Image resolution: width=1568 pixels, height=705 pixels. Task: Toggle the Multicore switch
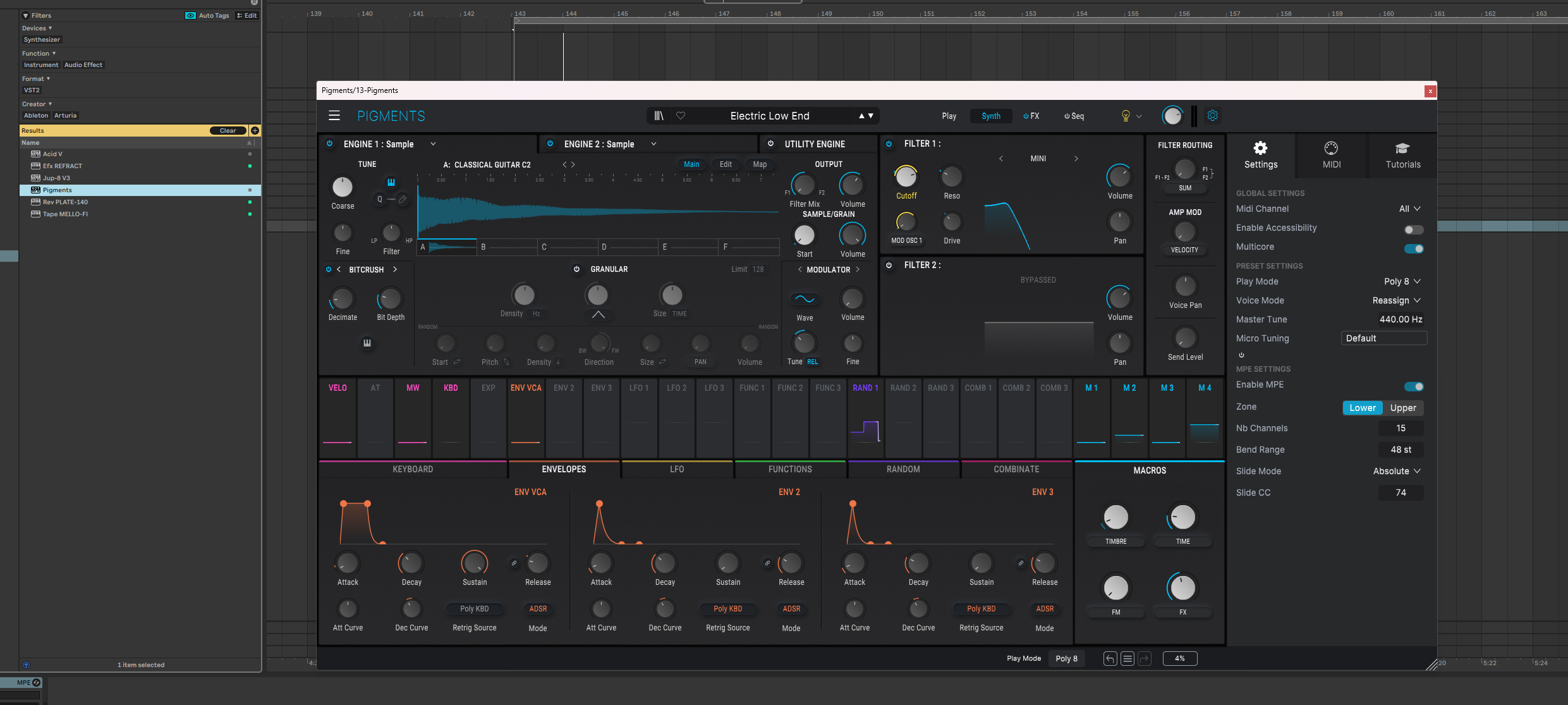click(x=1414, y=248)
